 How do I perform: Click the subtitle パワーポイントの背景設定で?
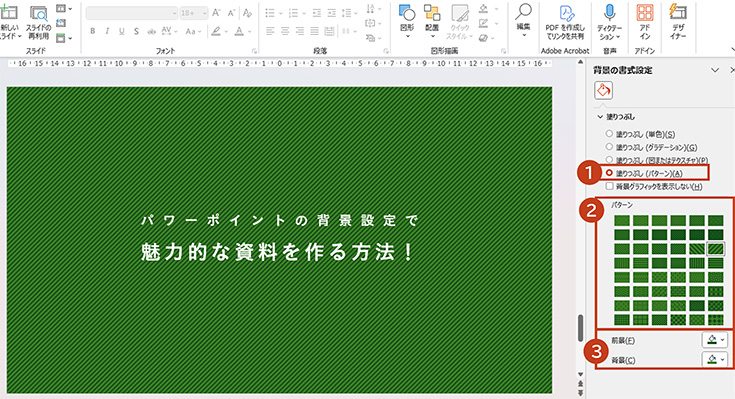[279, 220]
